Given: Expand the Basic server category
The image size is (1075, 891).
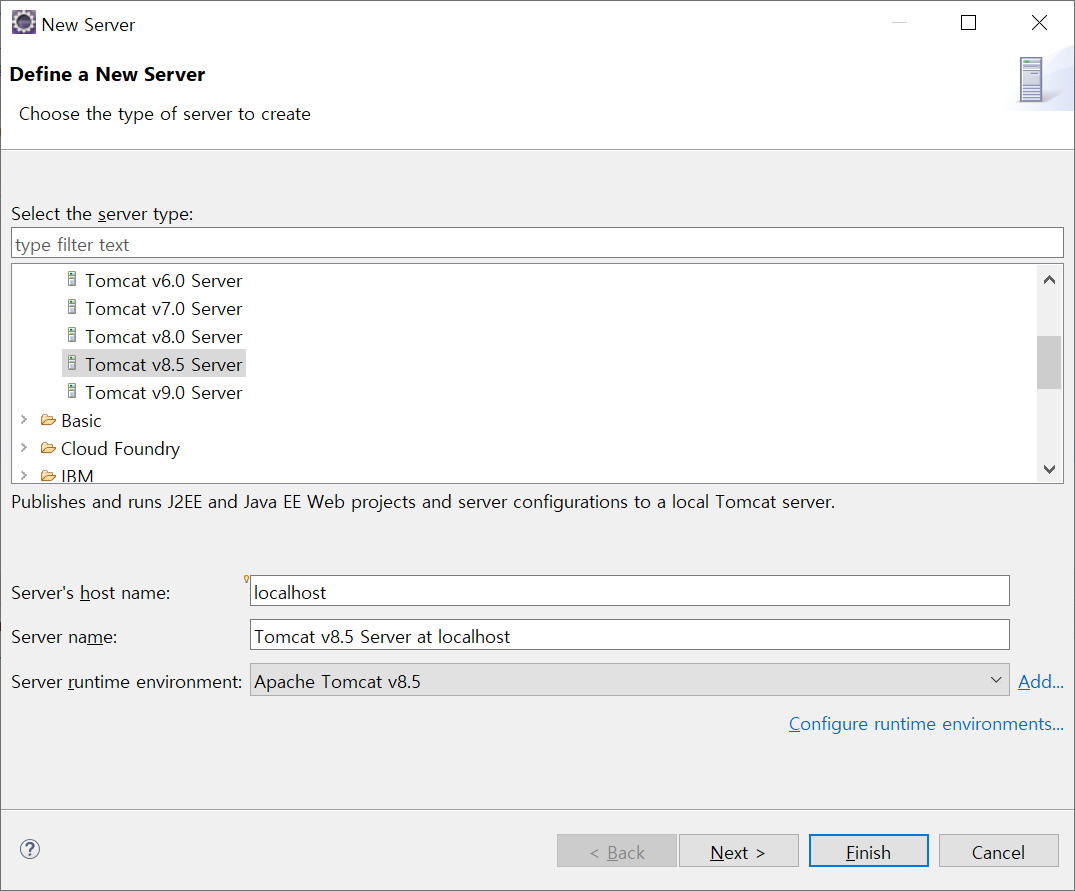Looking at the screenshot, I should click(24, 419).
